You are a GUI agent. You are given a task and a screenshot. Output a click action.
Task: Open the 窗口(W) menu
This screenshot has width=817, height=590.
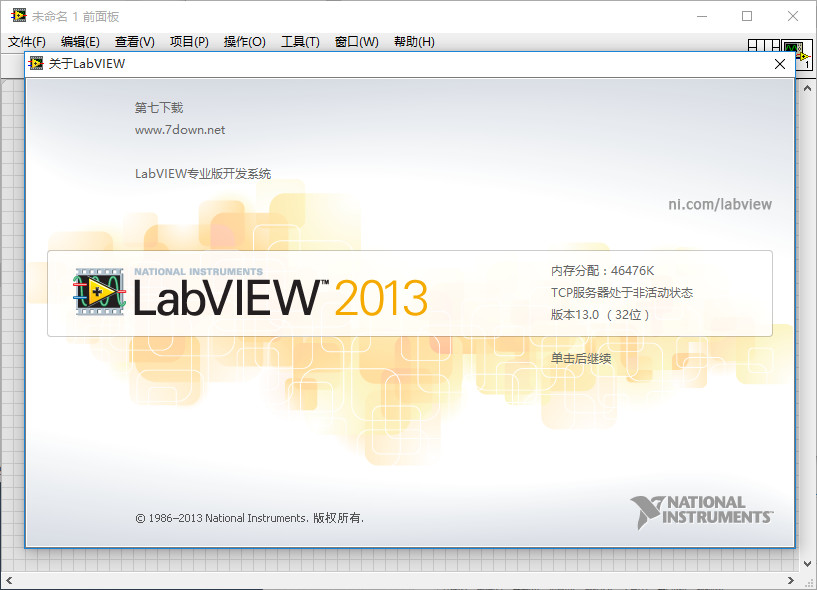[355, 41]
